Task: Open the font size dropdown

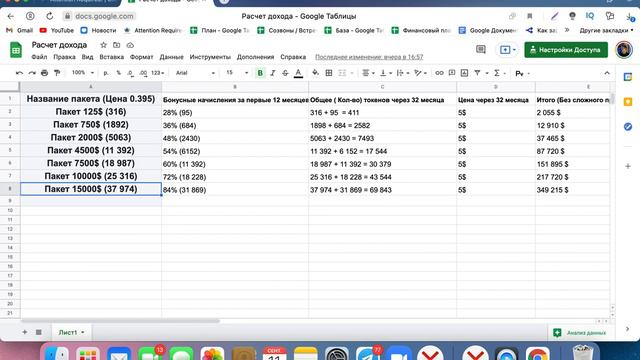Action: click(x=237, y=73)
